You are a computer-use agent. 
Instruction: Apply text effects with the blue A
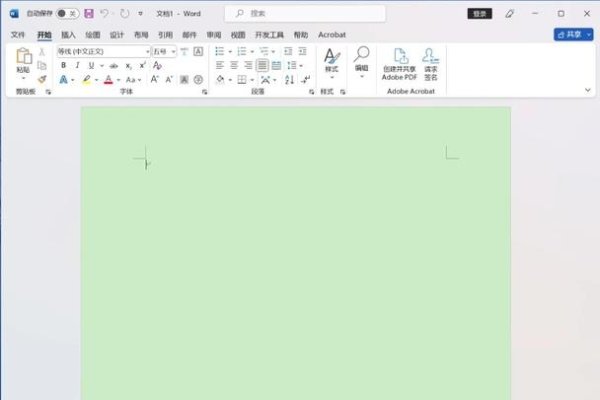click(64, 80)
